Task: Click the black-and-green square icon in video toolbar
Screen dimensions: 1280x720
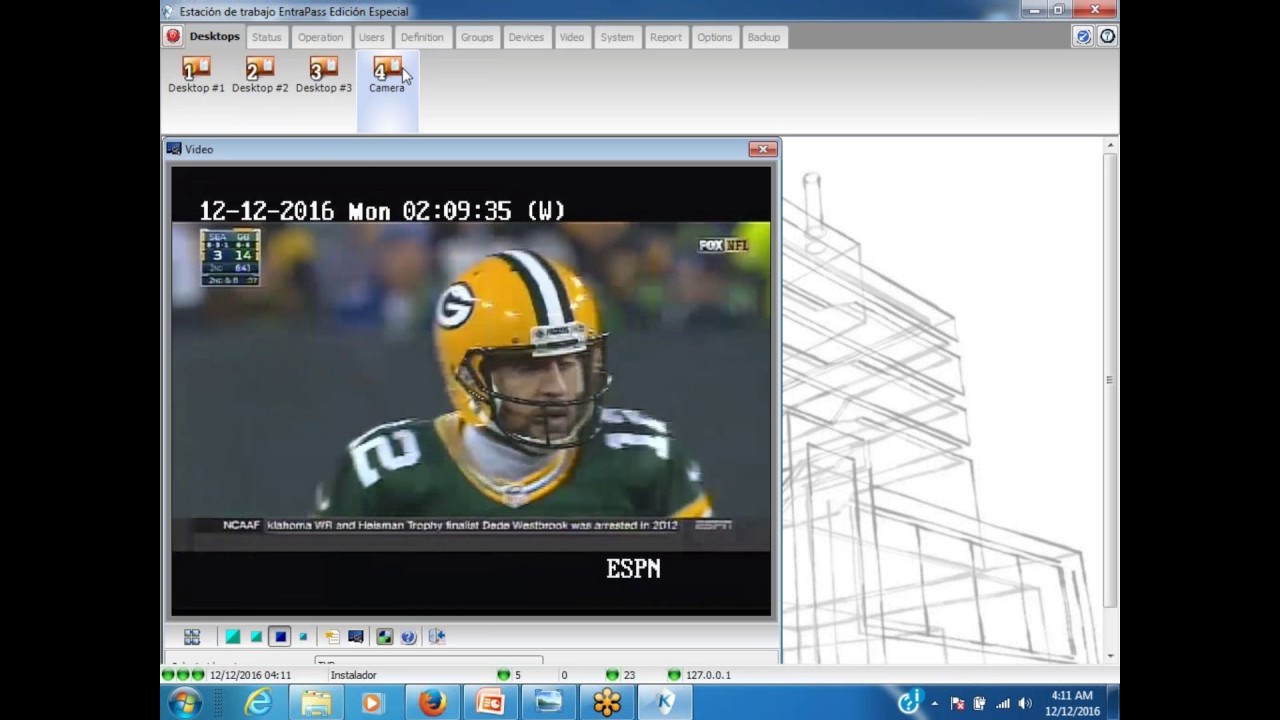Action: (x=384, y=636)
